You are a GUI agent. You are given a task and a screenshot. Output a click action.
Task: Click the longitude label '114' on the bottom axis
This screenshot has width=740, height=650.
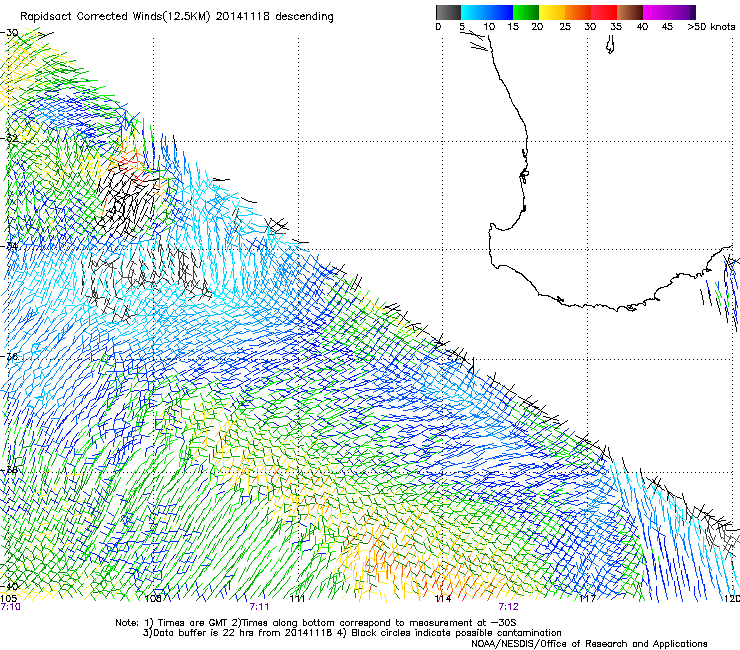443,599
